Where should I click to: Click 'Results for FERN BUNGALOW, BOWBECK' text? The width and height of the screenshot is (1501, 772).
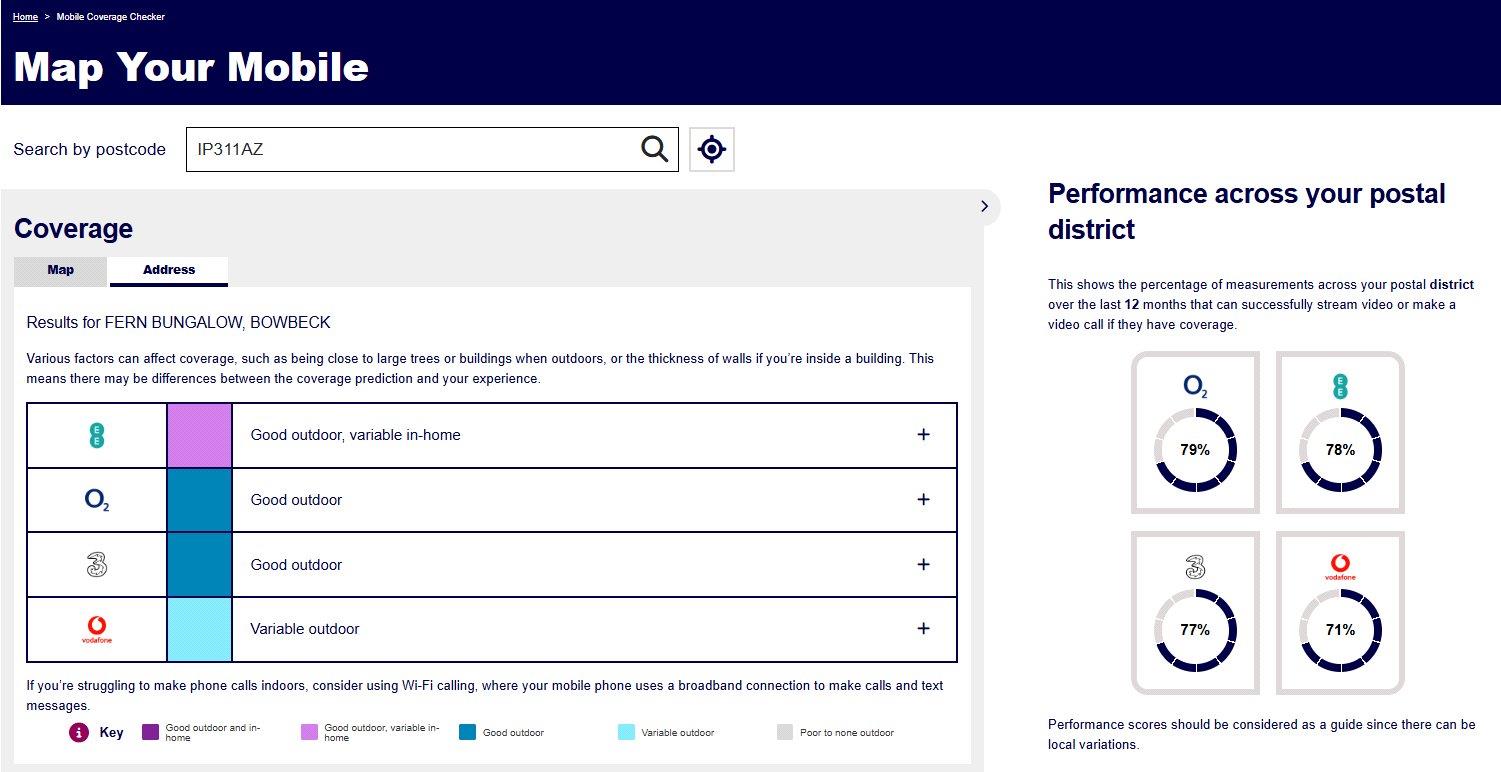[178, 323]
